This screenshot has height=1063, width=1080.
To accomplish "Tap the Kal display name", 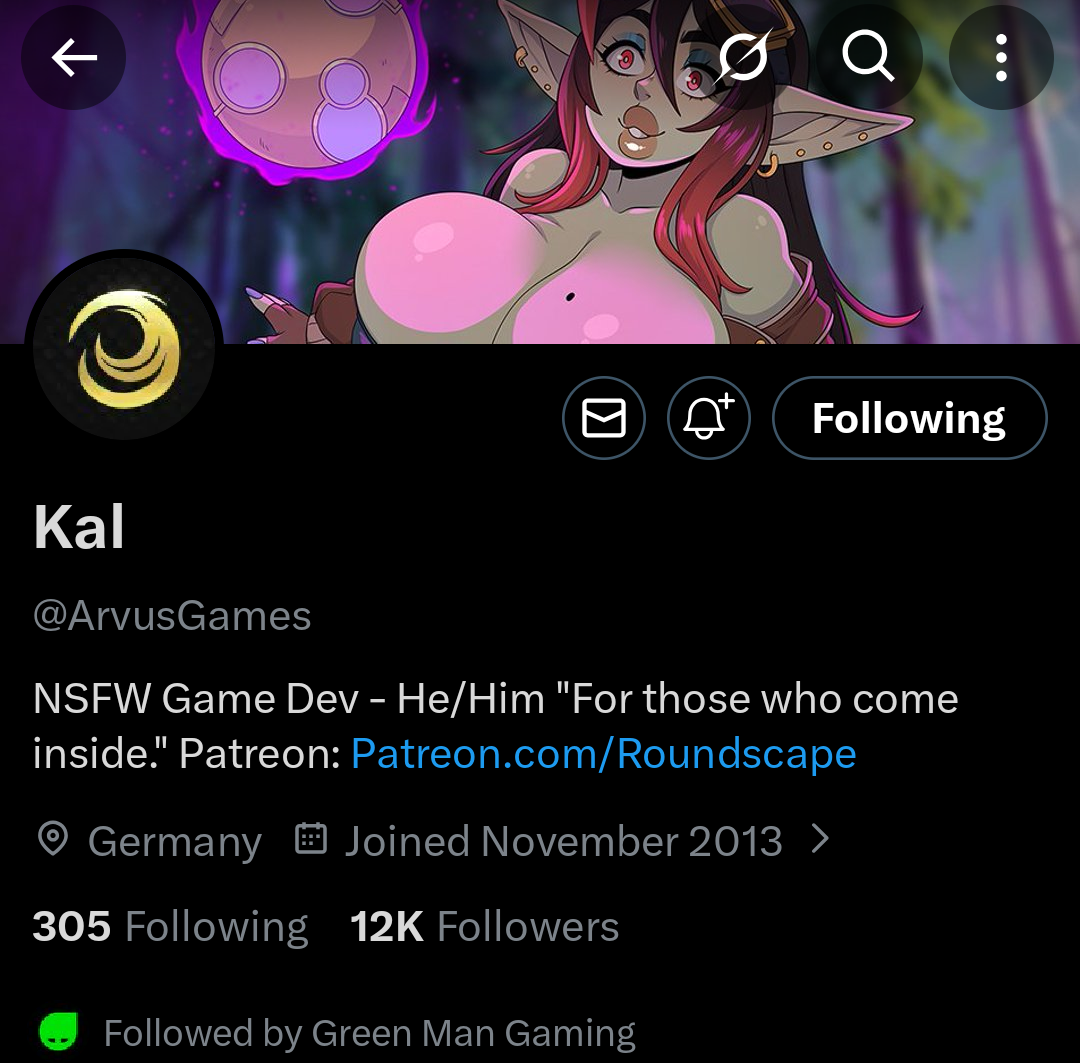I will (79, 526).
